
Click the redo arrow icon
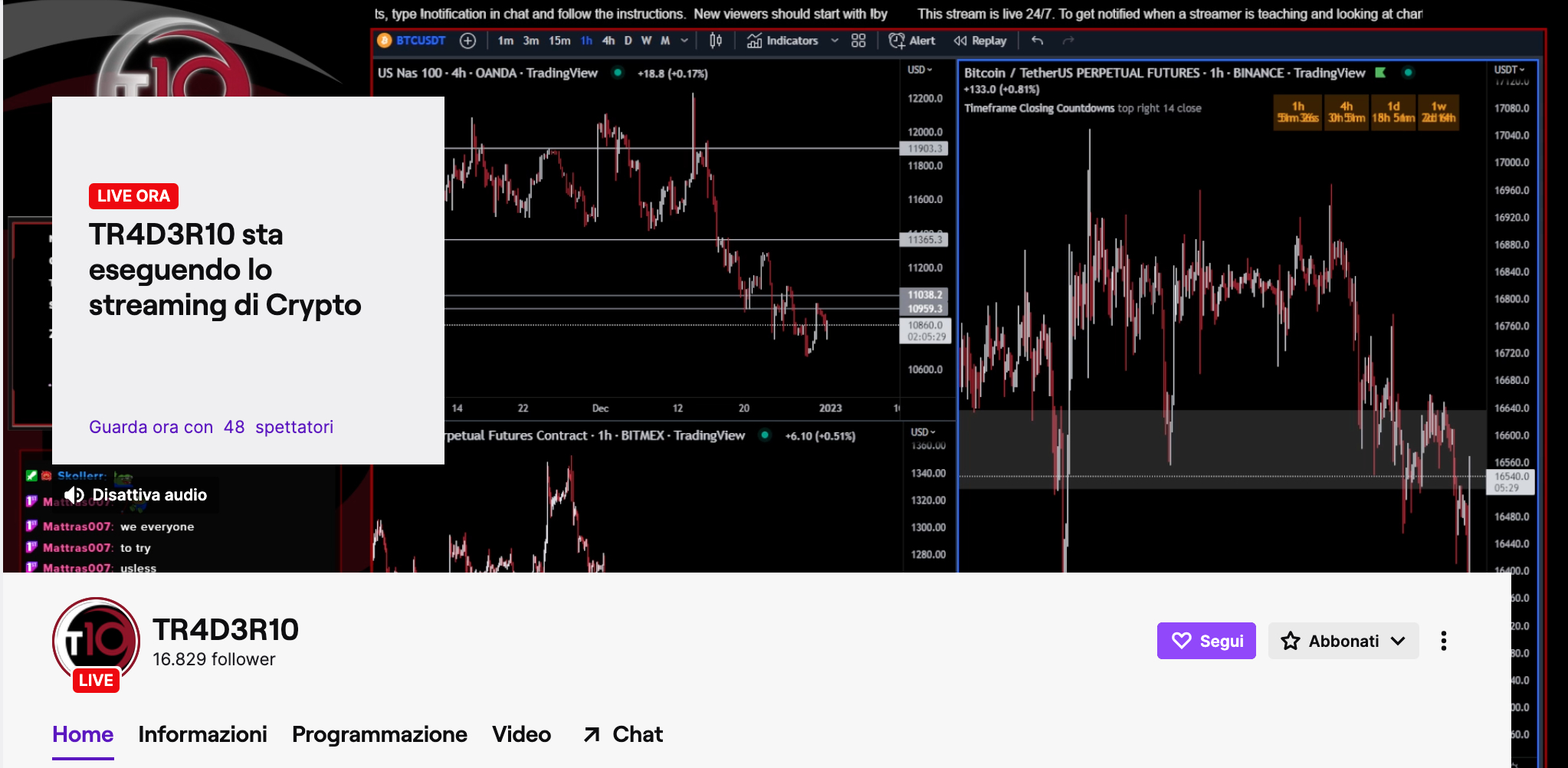pyautogui.click(x=1068, y=41)
